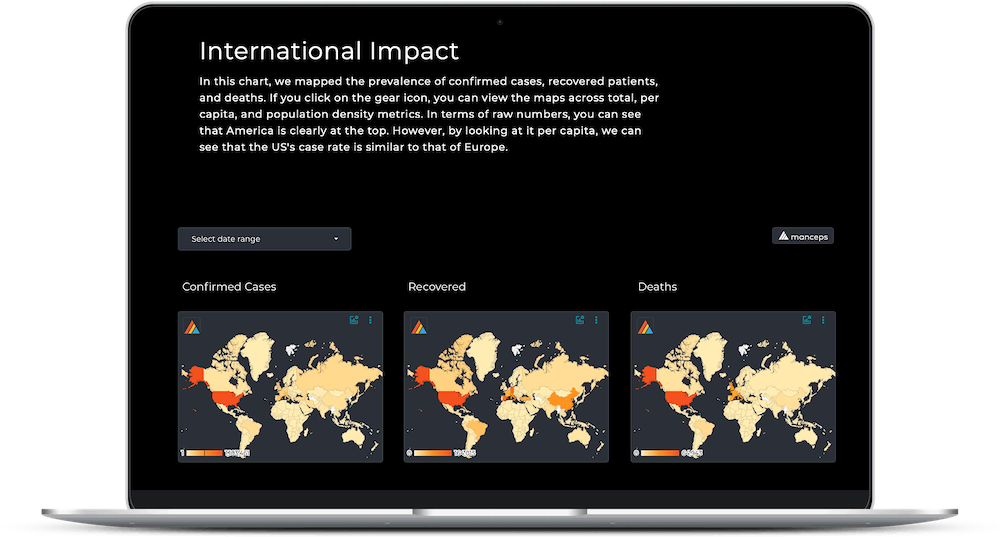
Task: Expand the Select date range dropdown
Action: [264, 239]
